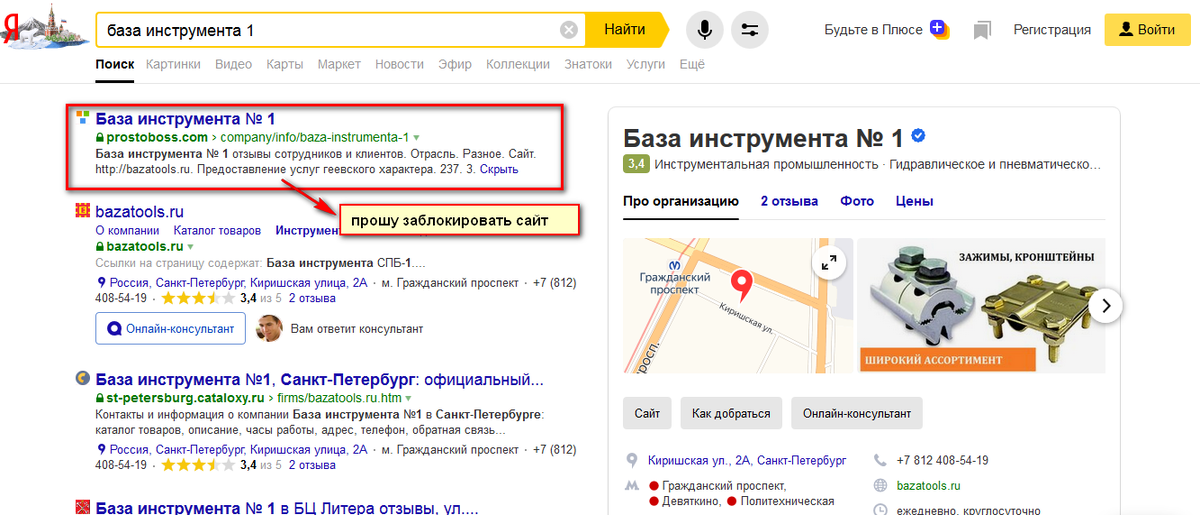This screenshot has height=515, width=1200.
Task: Click the verified blue checkmark badge
Action: point(918,136)
